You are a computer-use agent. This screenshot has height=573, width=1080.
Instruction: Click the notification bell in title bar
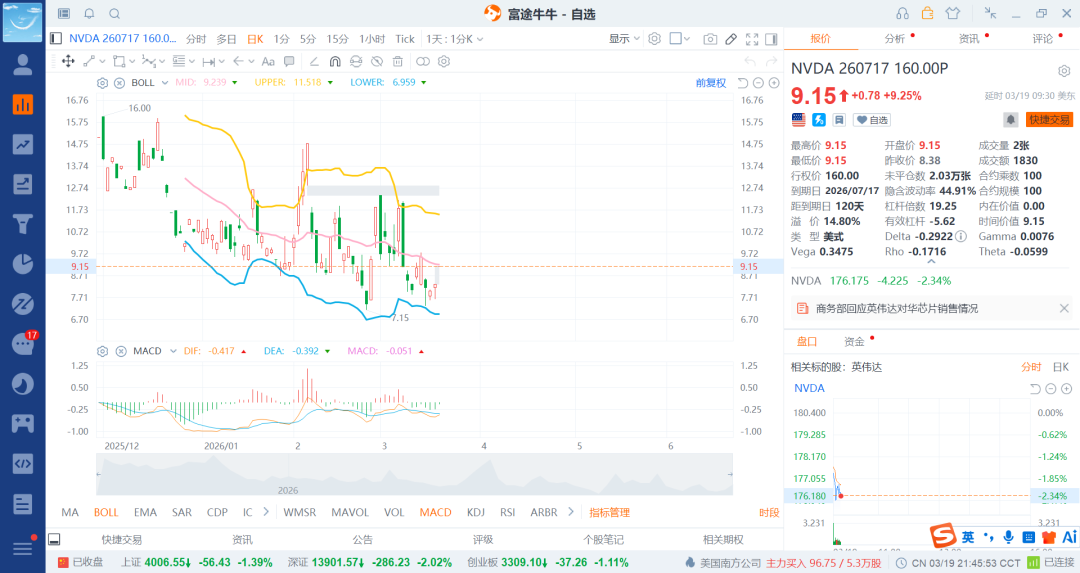pos(90,14)
